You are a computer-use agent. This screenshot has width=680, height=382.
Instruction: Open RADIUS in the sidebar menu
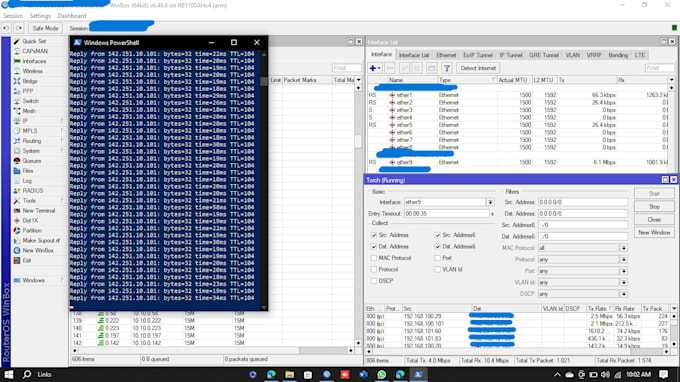pyautogui.click(x=33, y=191)
